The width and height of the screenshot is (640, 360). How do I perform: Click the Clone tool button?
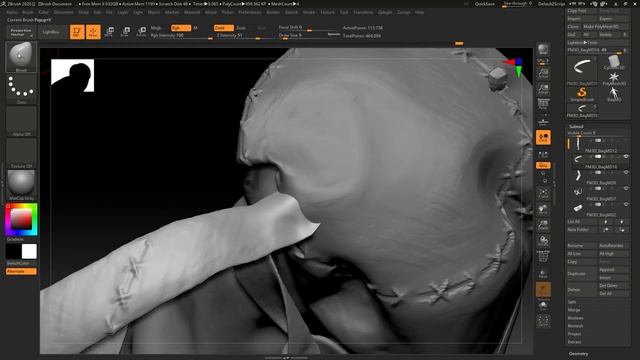click(x=573, y=27)
